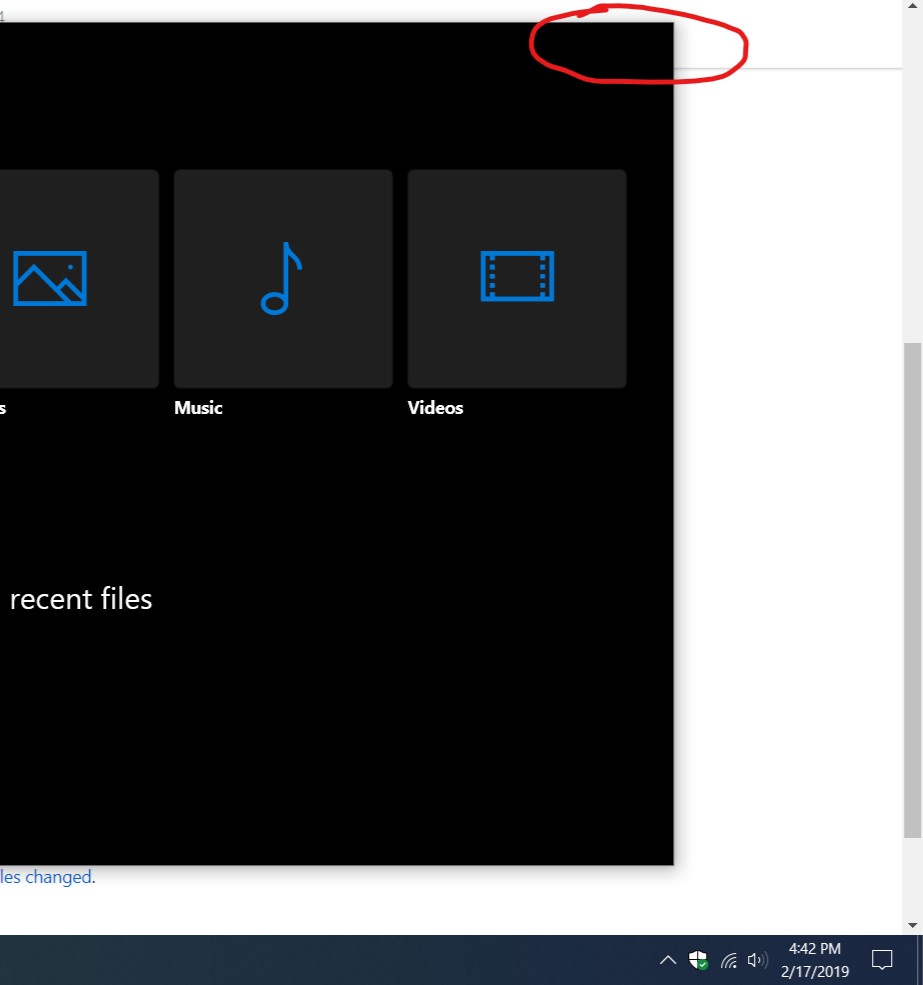Click the Show desktop sliver on the taskbar

coord(920,960)
